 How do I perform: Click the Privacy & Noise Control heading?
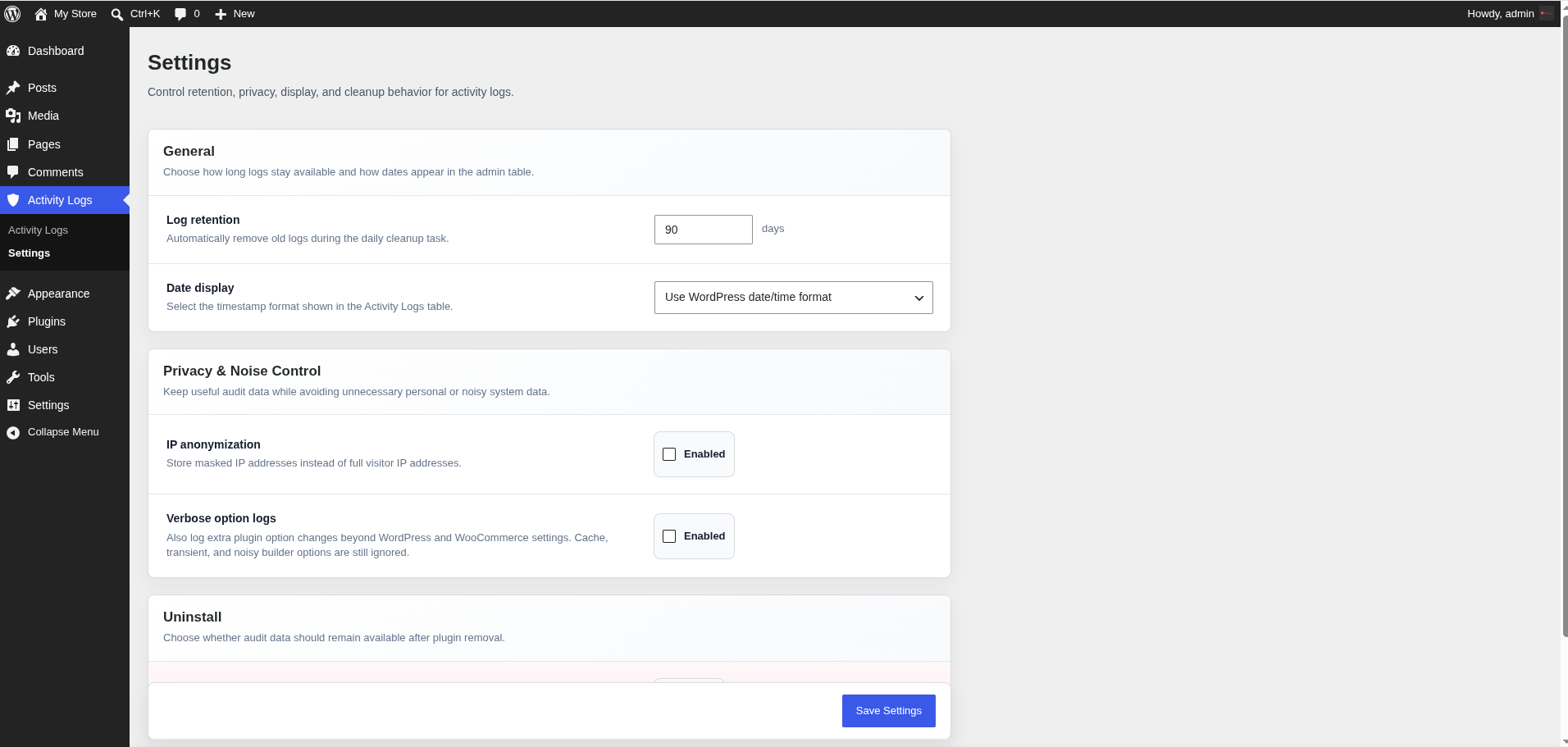pos(242,371)
